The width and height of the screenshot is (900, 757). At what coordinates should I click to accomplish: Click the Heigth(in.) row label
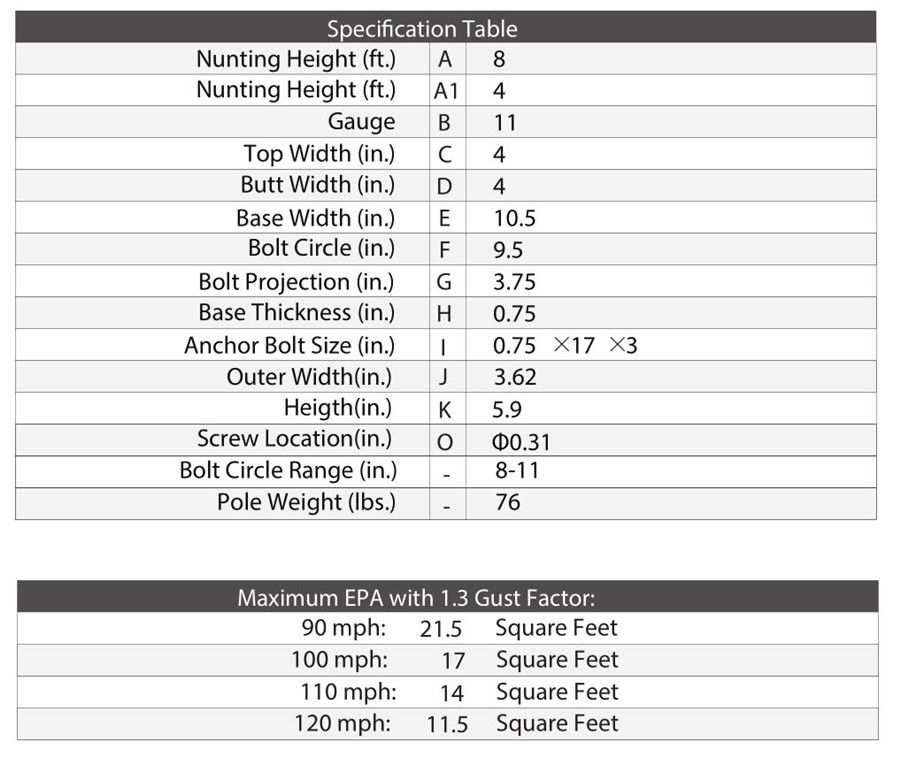coord(338,409)
